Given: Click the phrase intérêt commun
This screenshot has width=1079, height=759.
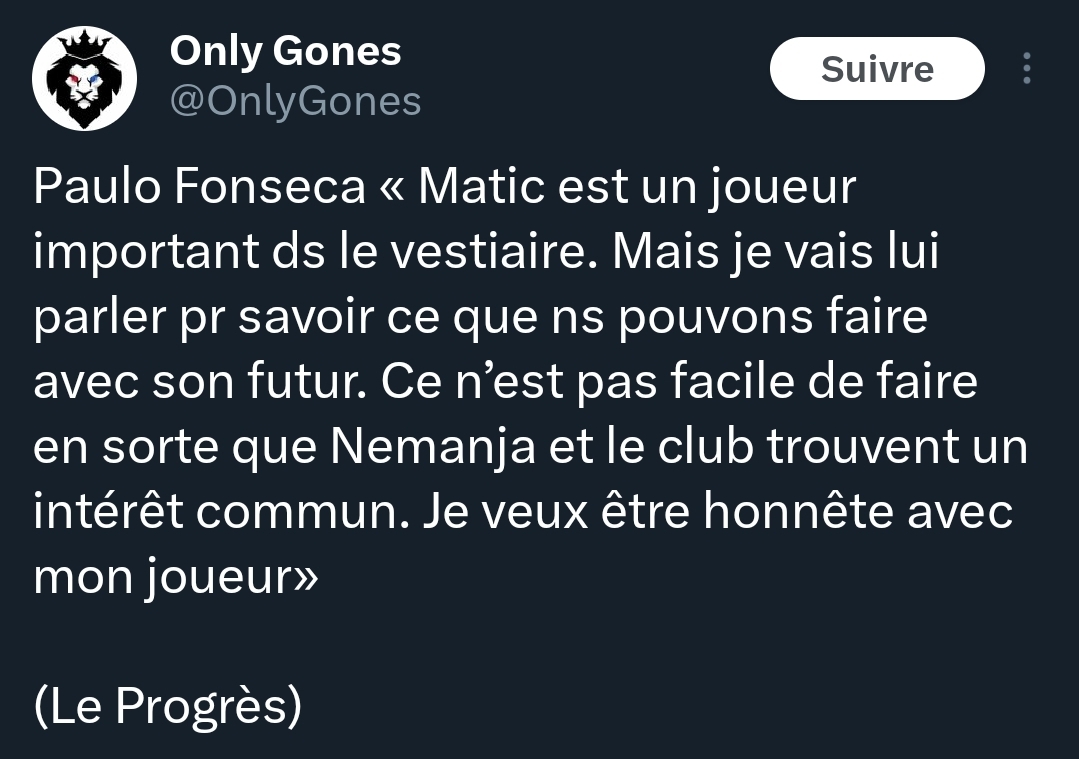Looking at the screenshot, I should (215, 511).
